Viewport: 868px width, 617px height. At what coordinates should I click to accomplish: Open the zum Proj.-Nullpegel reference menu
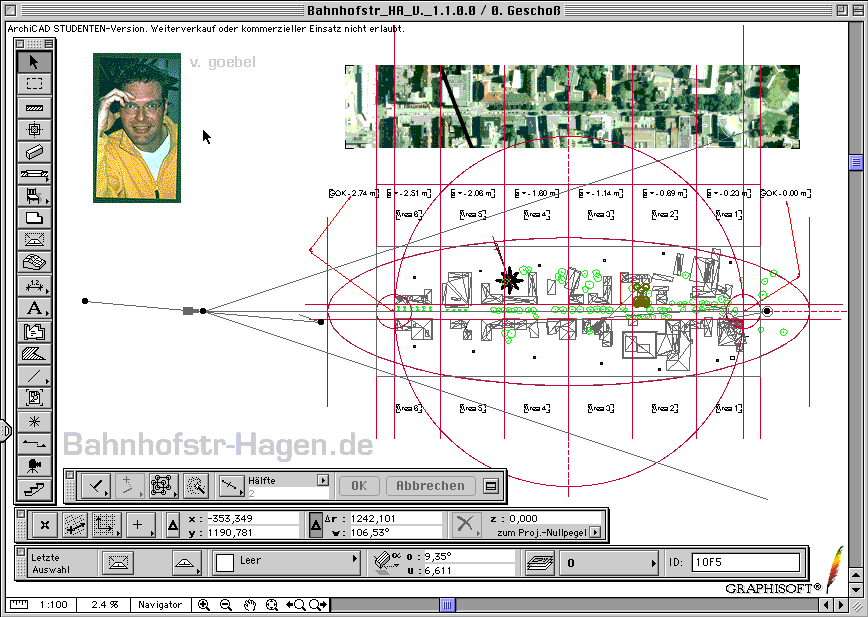[595, 533]
